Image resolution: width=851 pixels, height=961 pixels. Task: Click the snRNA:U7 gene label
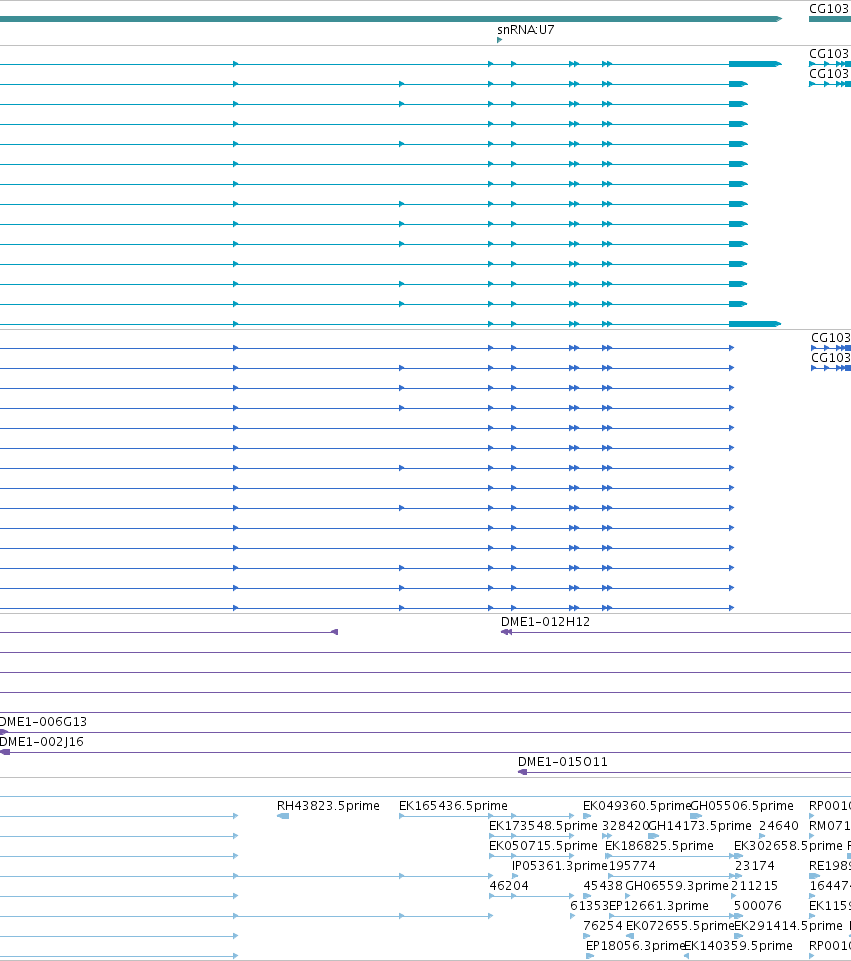[x=526, y=30]
